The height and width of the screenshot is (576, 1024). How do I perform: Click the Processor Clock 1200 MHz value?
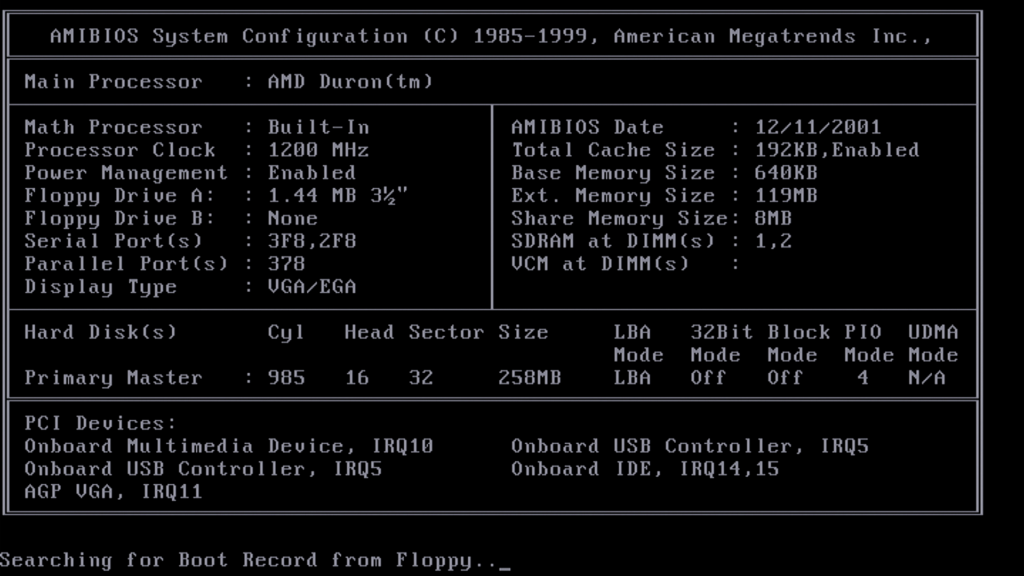pyautogui.click(x=318, y=150)
